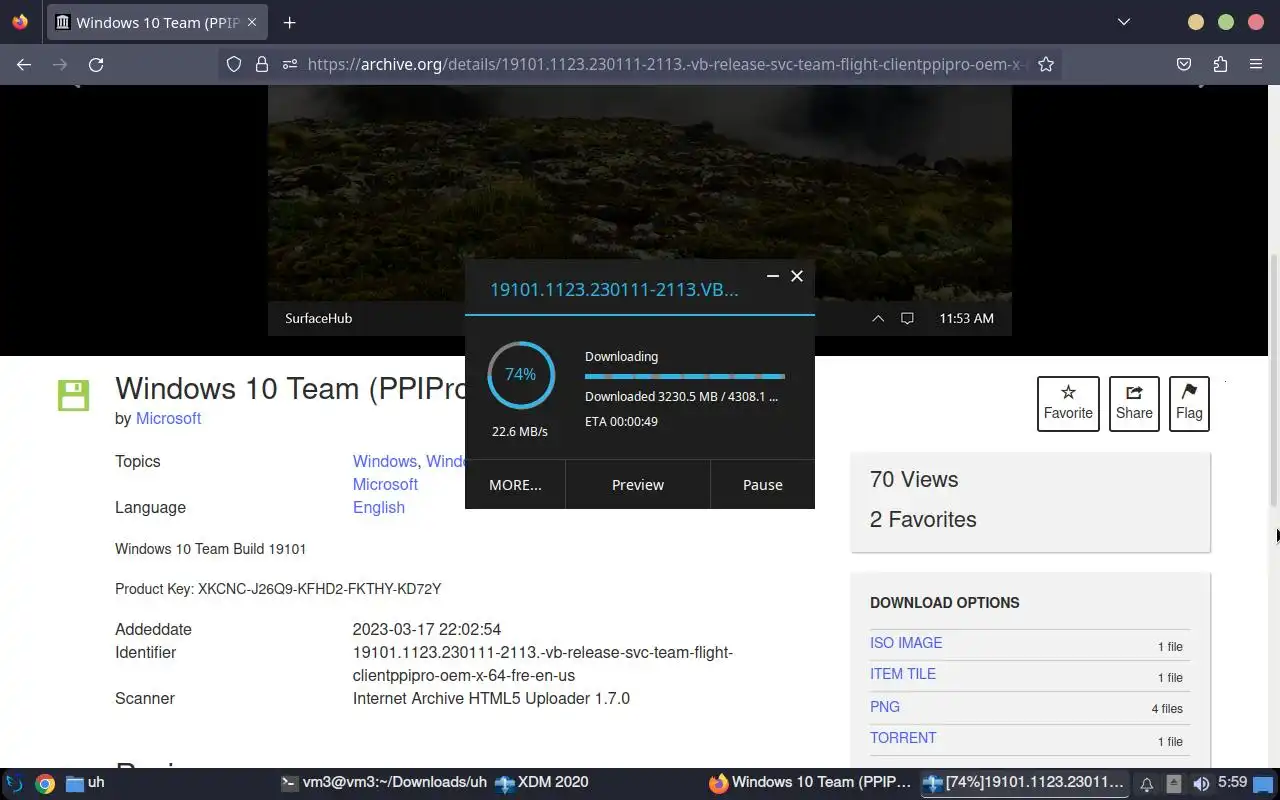Viewport: 1280px width, 800px height.
Task: Open the Microsoft topic link
Action: (385, 484)
